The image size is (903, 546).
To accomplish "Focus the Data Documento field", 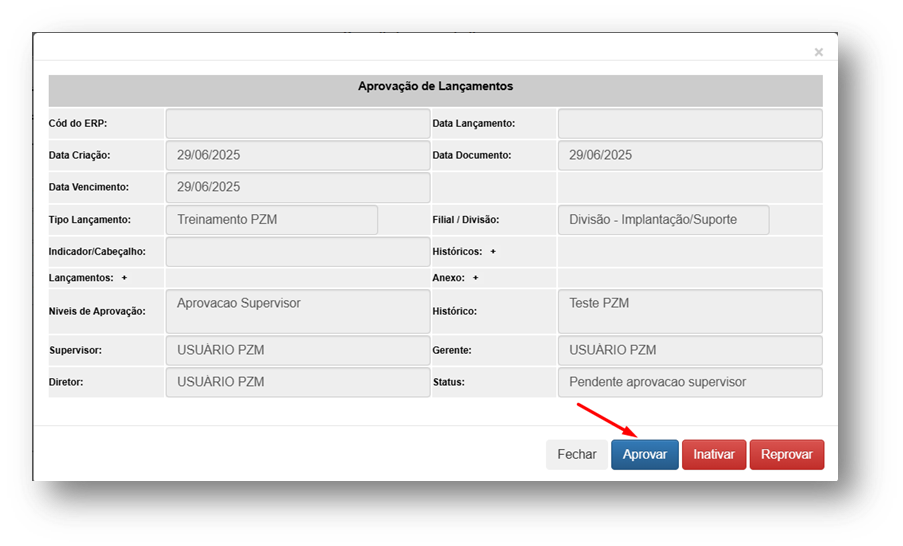I will click(x=689, y=156).
